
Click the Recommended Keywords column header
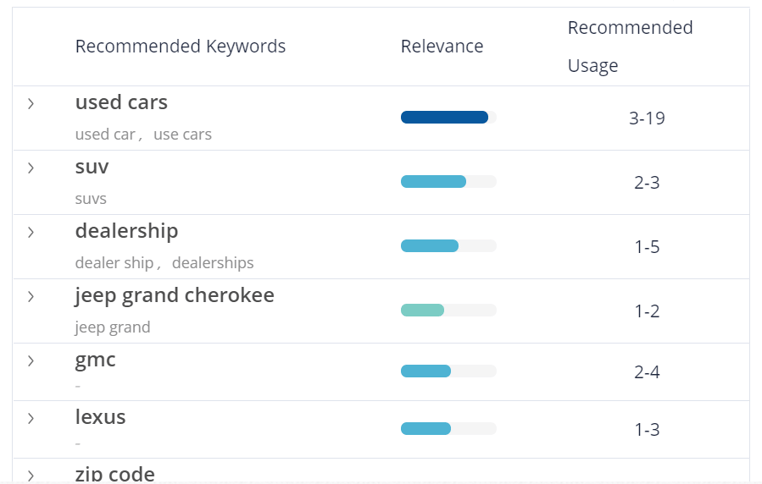(180, 46)
